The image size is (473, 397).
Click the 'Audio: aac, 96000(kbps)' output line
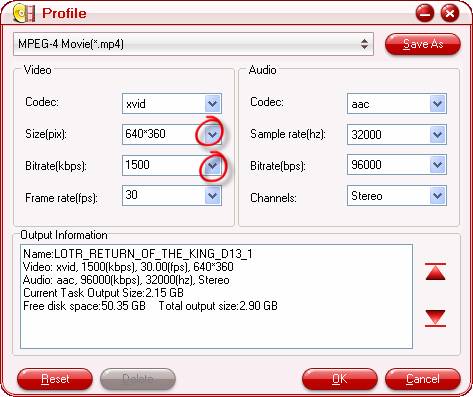(x=126, y=280)
